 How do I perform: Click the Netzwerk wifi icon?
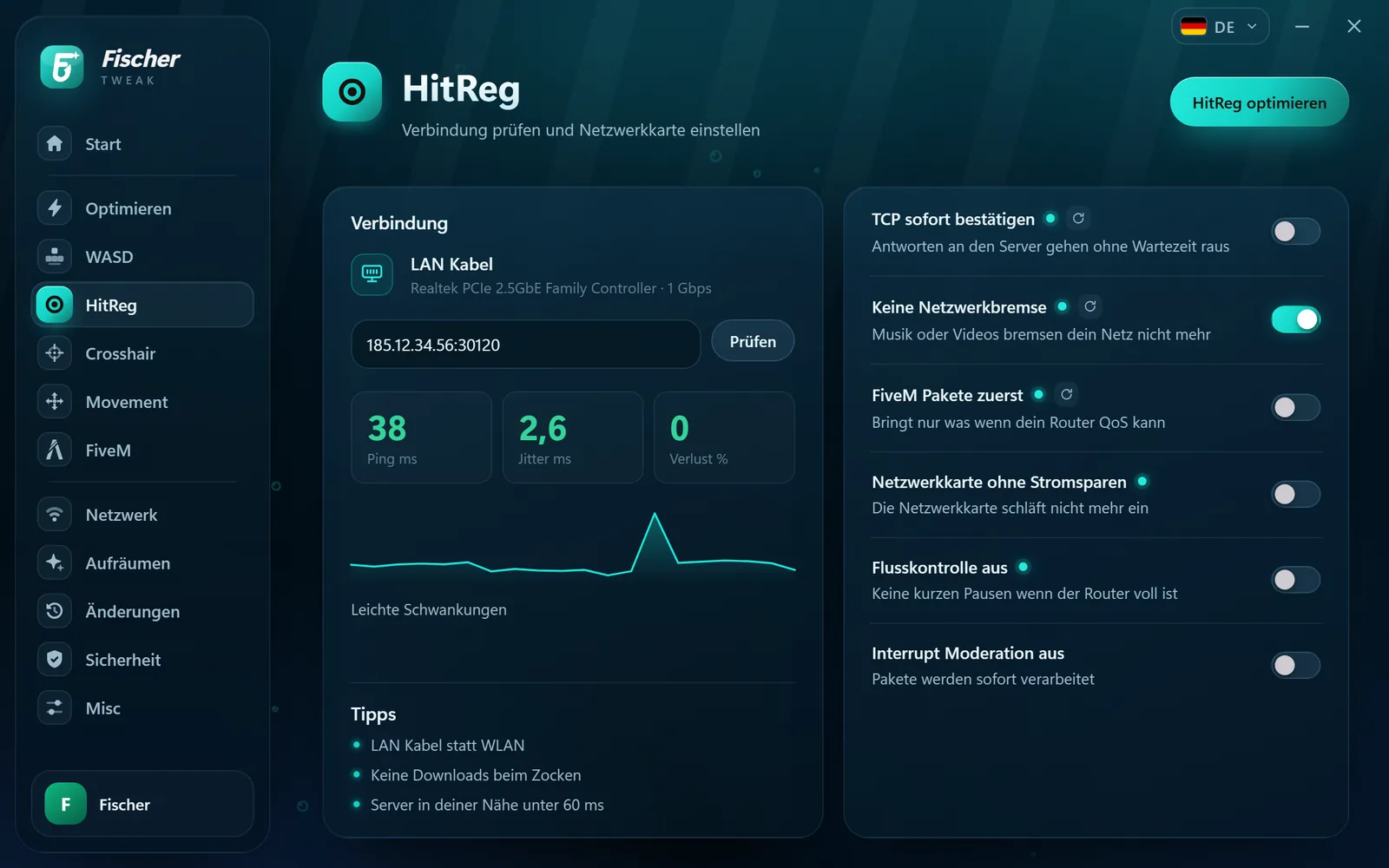pos(55,515)
